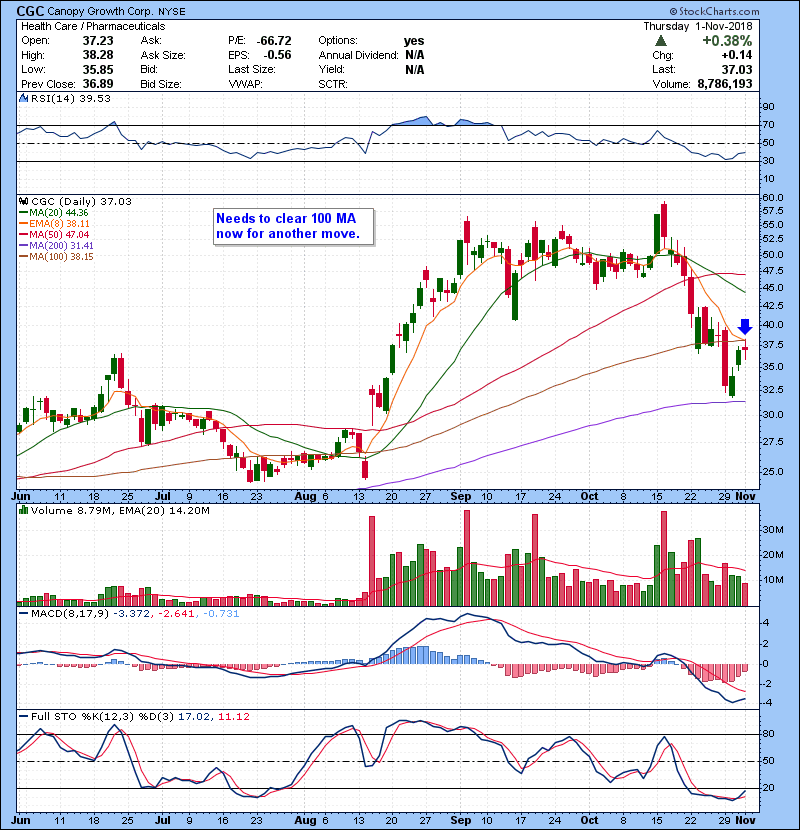800x830 pixels.
Task: Click the green up-triangle change indicator
Action: [660, 41]
